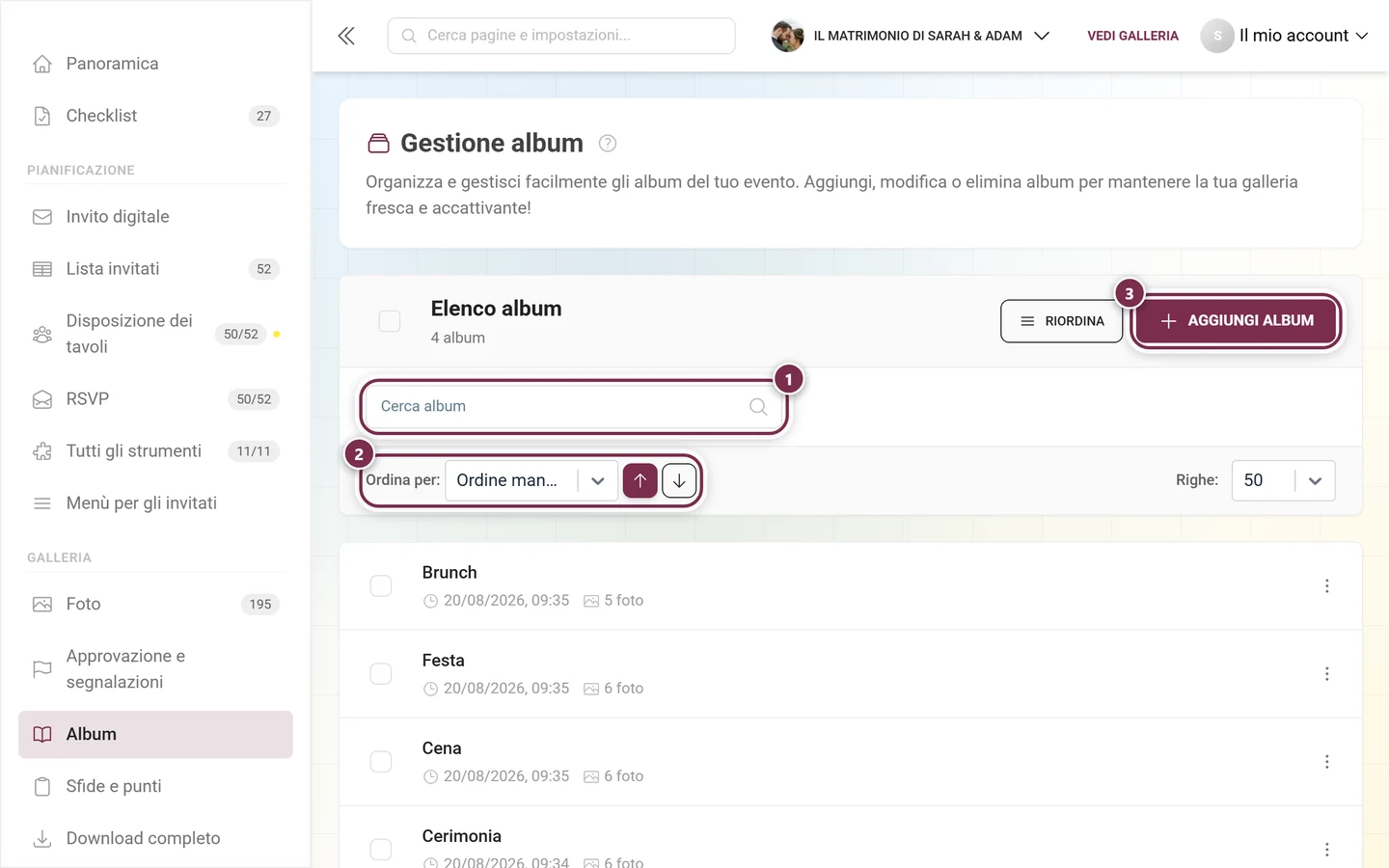Open the Righe rows-per-page dropdown

(x=1283, y=480)
